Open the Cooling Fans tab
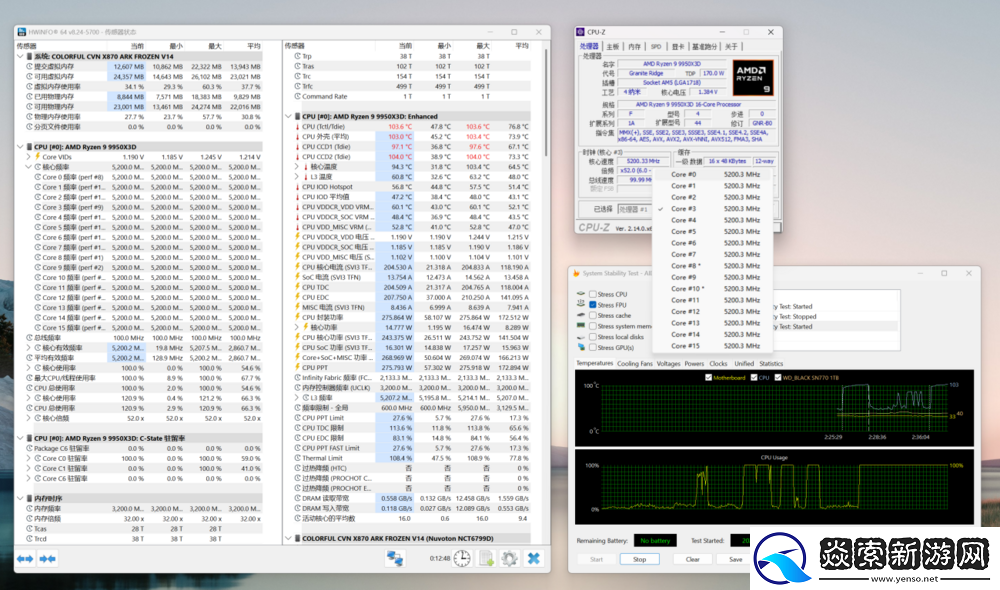Screen dimensions: 1000x590 pyautogui.click(x=636, y=364)
